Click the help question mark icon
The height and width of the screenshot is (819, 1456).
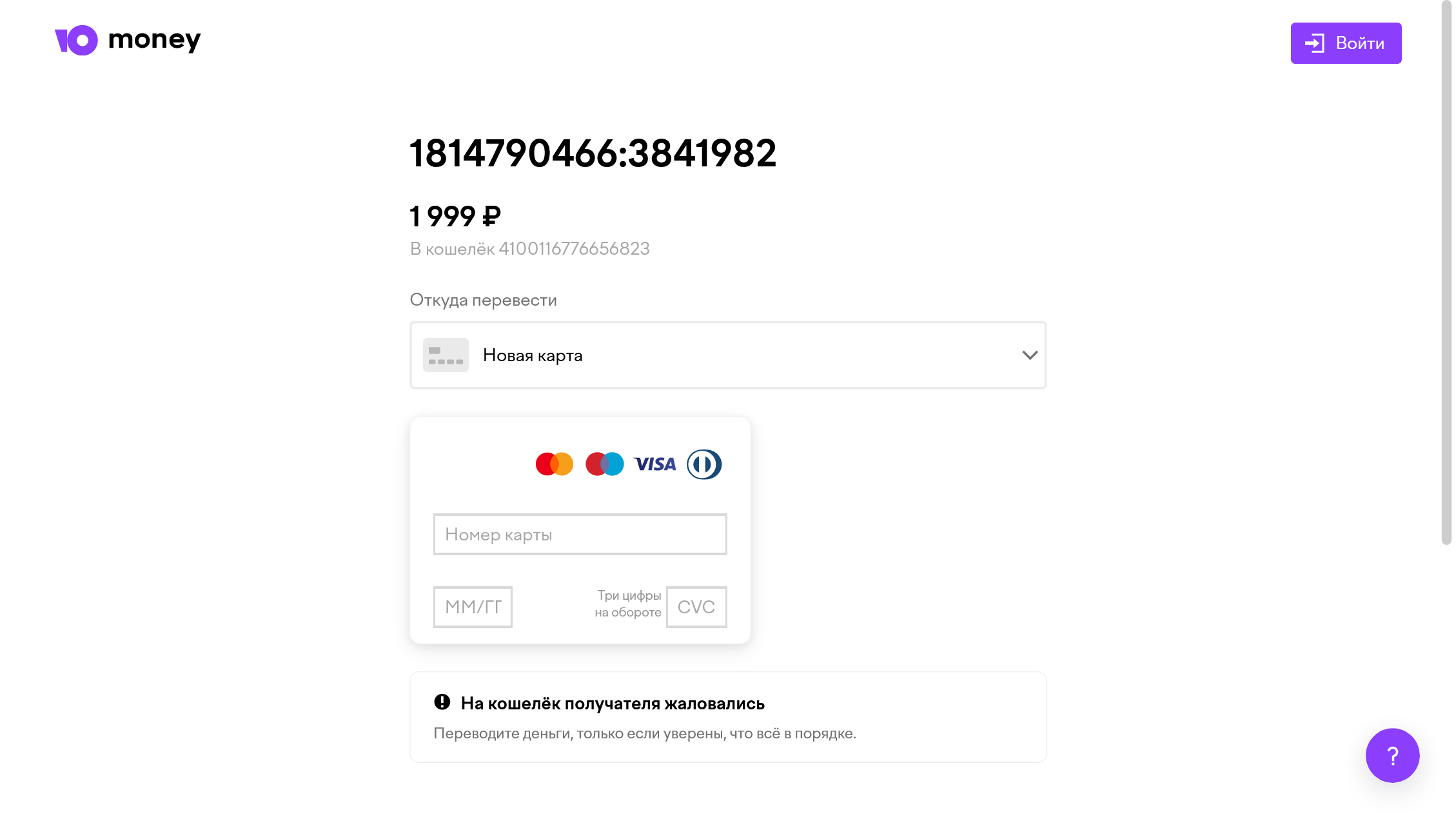click(x=1393, y=756)
